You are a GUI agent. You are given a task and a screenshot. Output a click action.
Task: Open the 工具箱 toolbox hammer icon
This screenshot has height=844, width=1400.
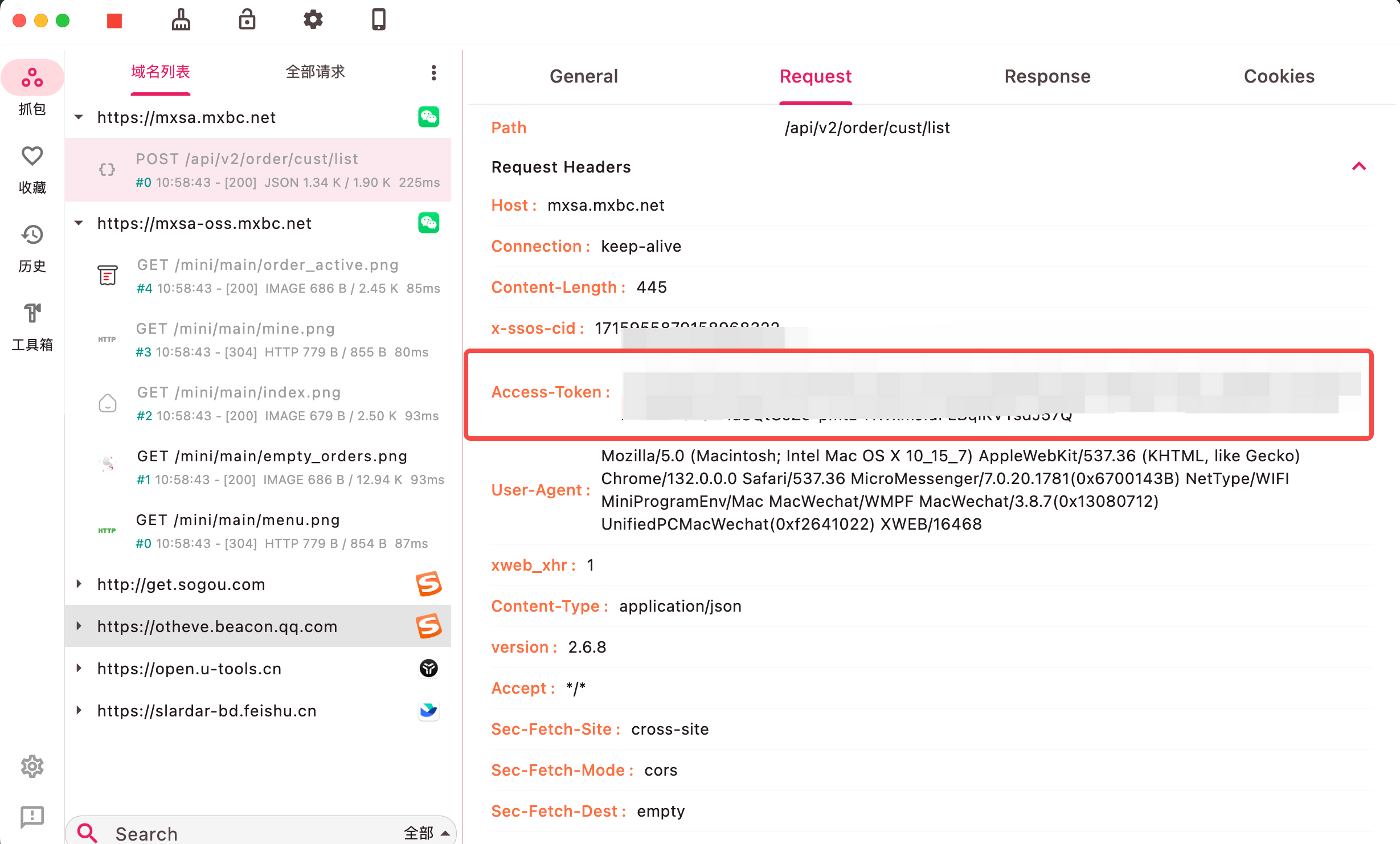[32, 314]
